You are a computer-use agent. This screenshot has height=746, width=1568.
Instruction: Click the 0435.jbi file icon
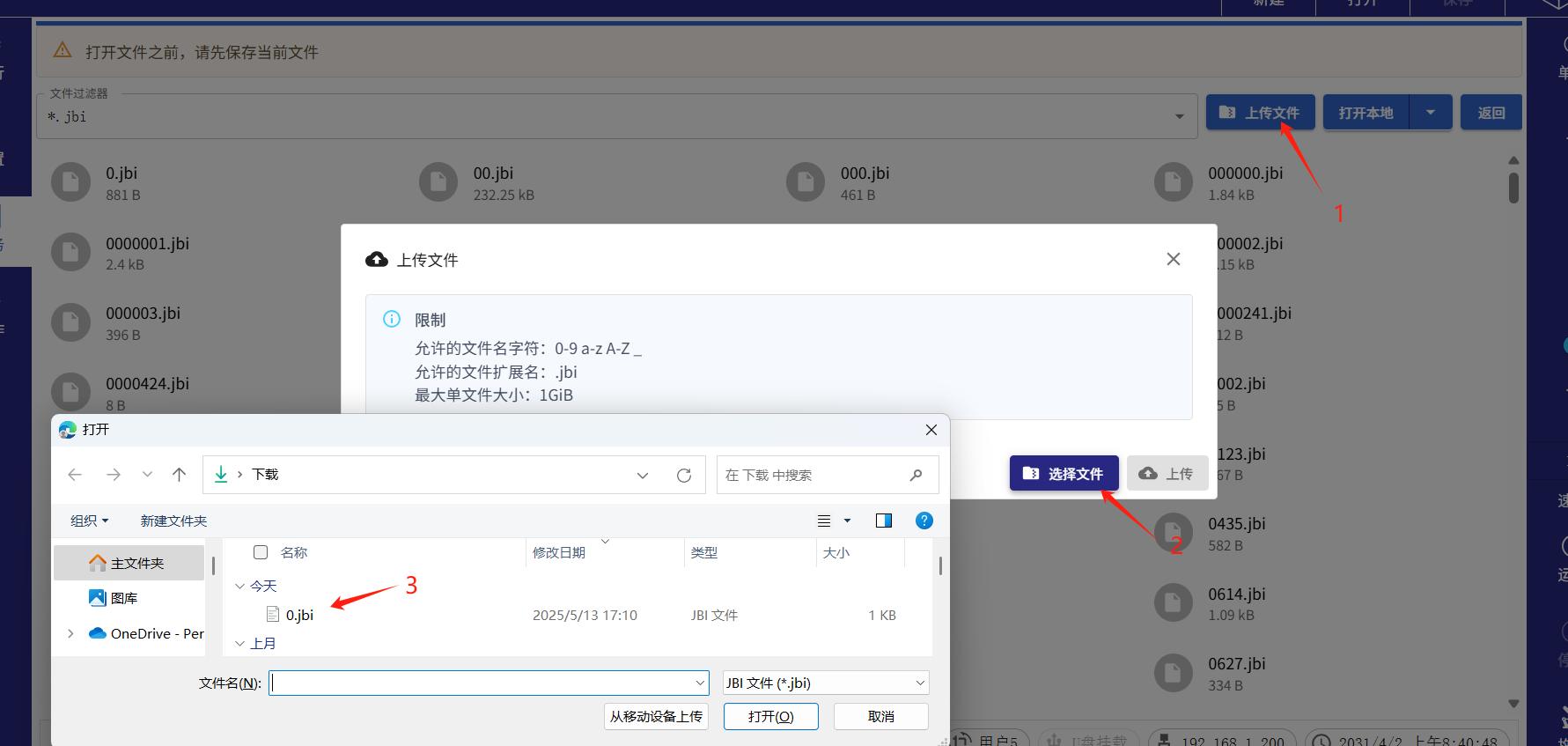point(1173,534)
